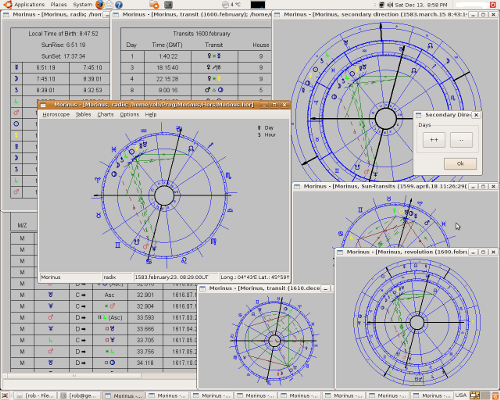Screen dimensions: 500x400
Task: Open the Charts menu
Action: click(x=105, y=114)
